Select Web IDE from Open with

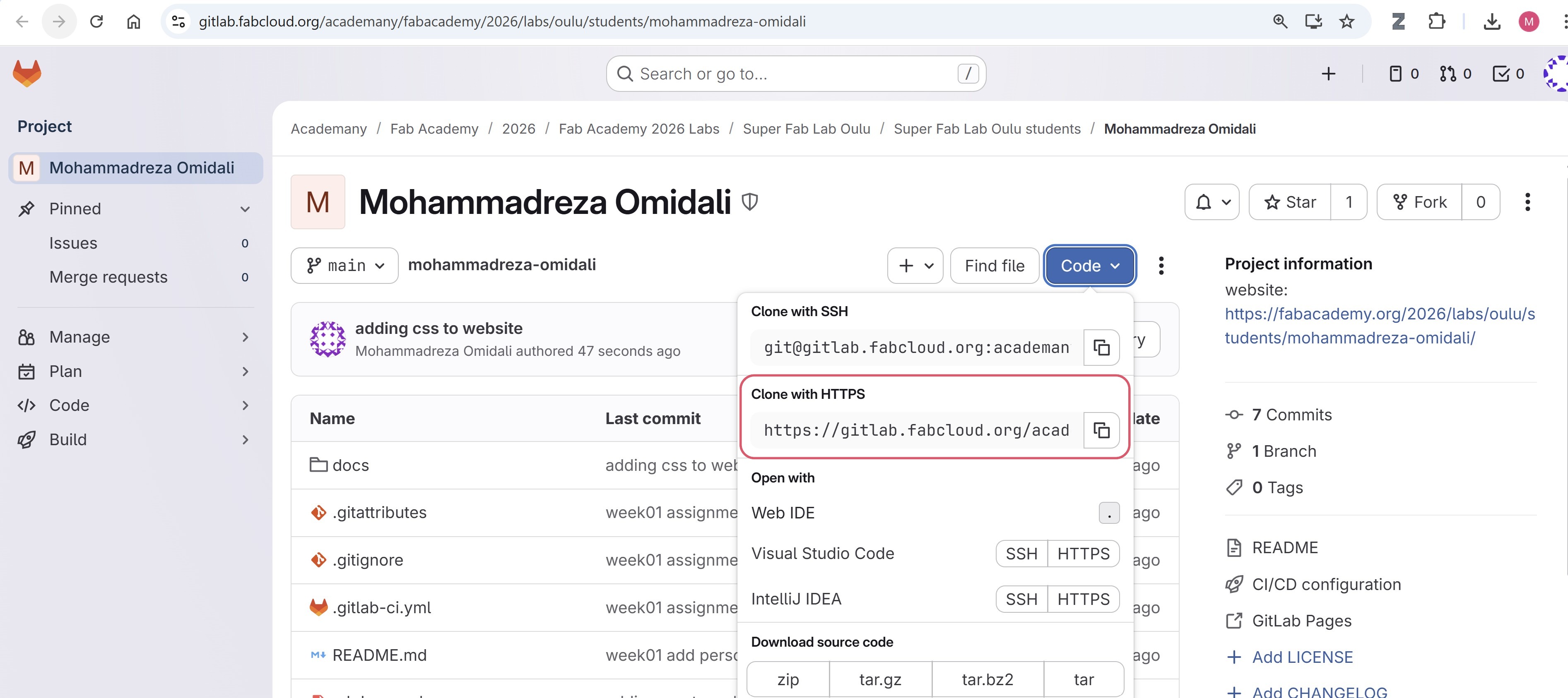tap(783, 513)
